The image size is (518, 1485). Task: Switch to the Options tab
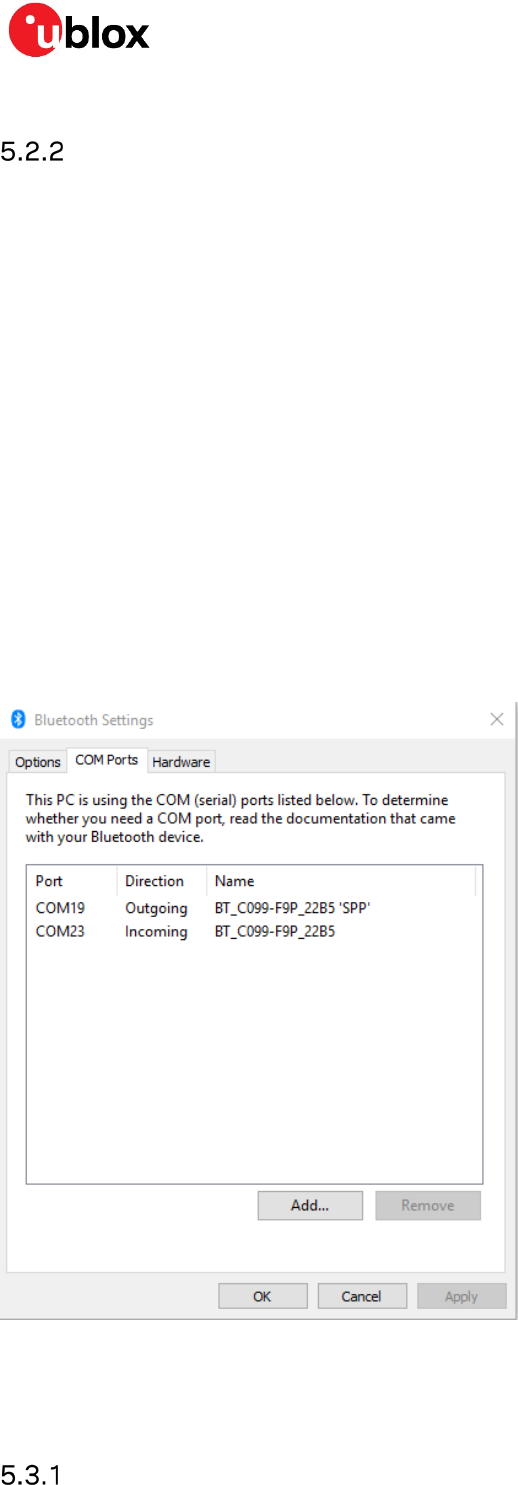click(x=38, y=762)
